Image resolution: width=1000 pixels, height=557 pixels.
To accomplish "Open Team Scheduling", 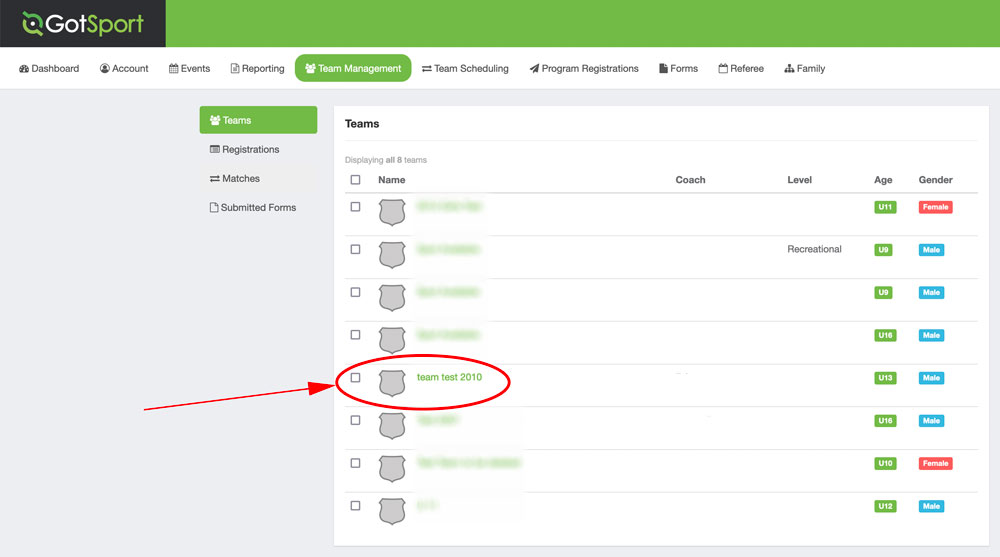I will (465, 69).
